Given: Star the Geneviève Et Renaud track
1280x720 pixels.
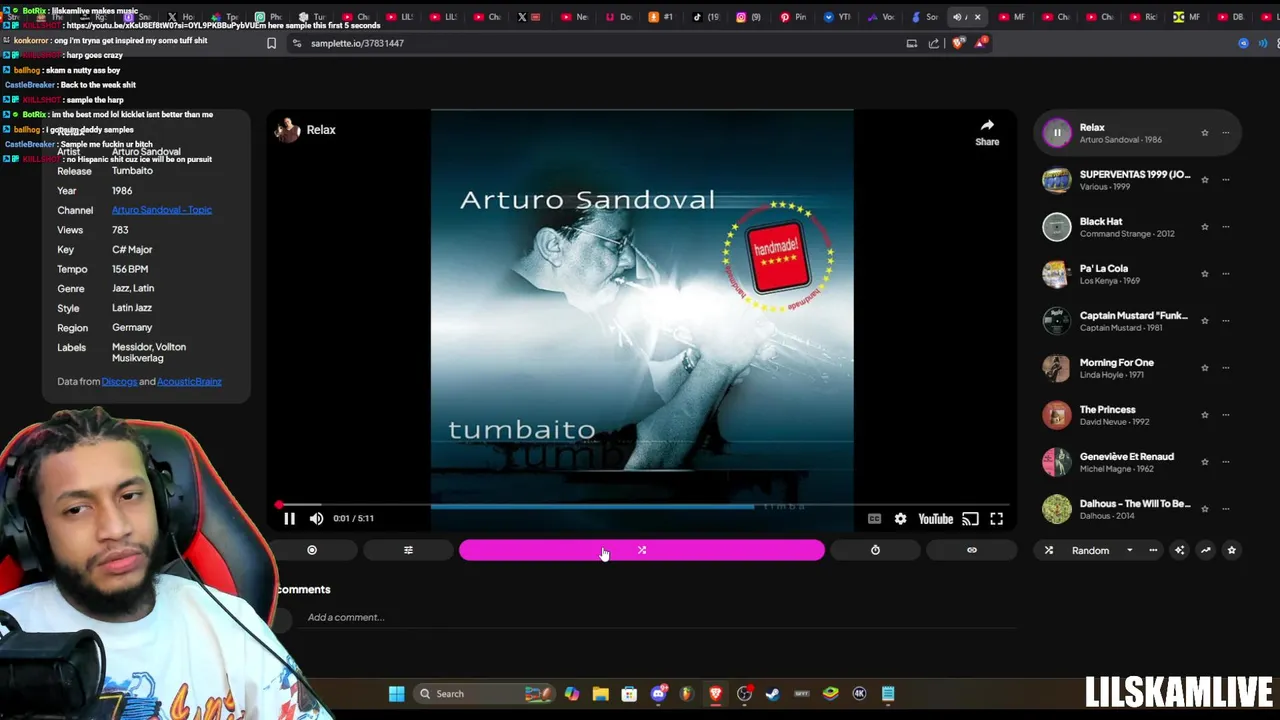Looking at the screenshot, I should click(1204, 462).
